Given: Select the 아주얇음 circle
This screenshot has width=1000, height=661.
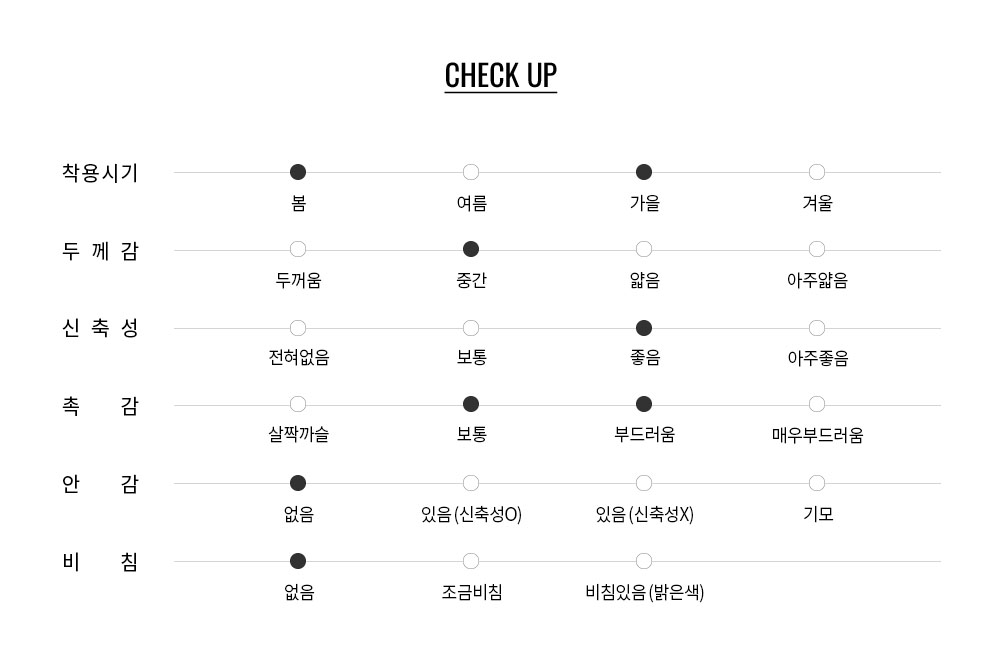Looking at the screenshot, I should [x=817, y=249].
